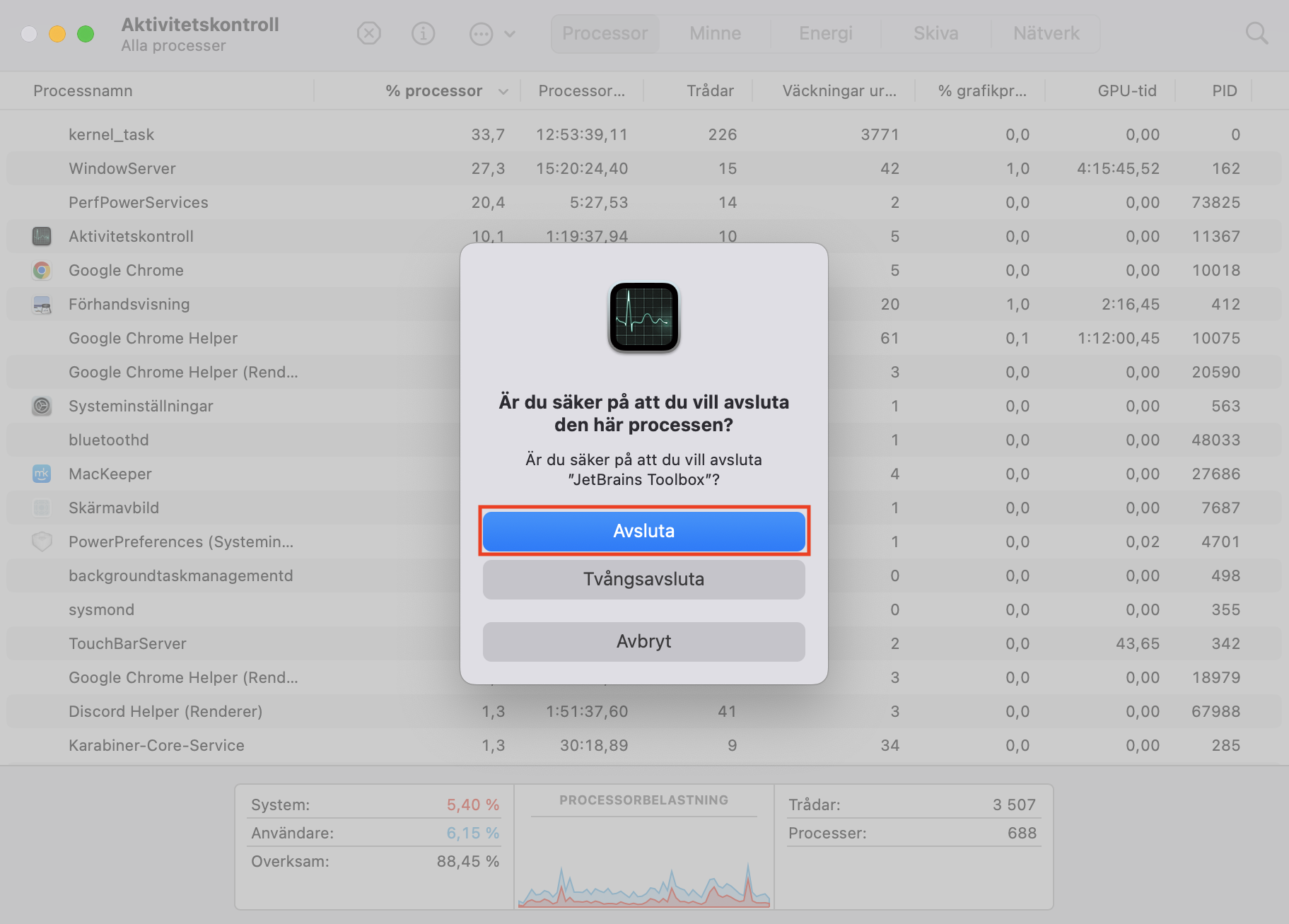Screen dimensions: 1289x924
Task: Click the MacKeeper app icon
Action: tap(42, 474)
